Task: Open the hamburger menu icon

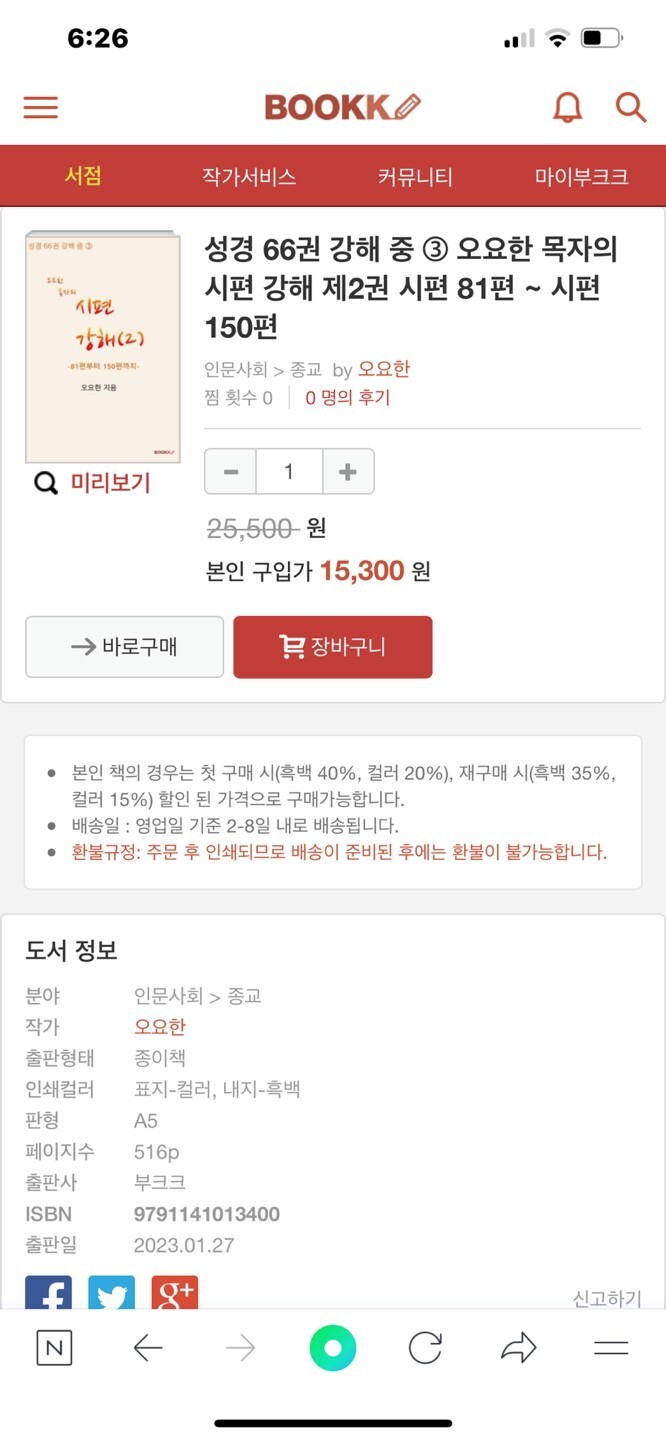Action: tap(41, 107)
